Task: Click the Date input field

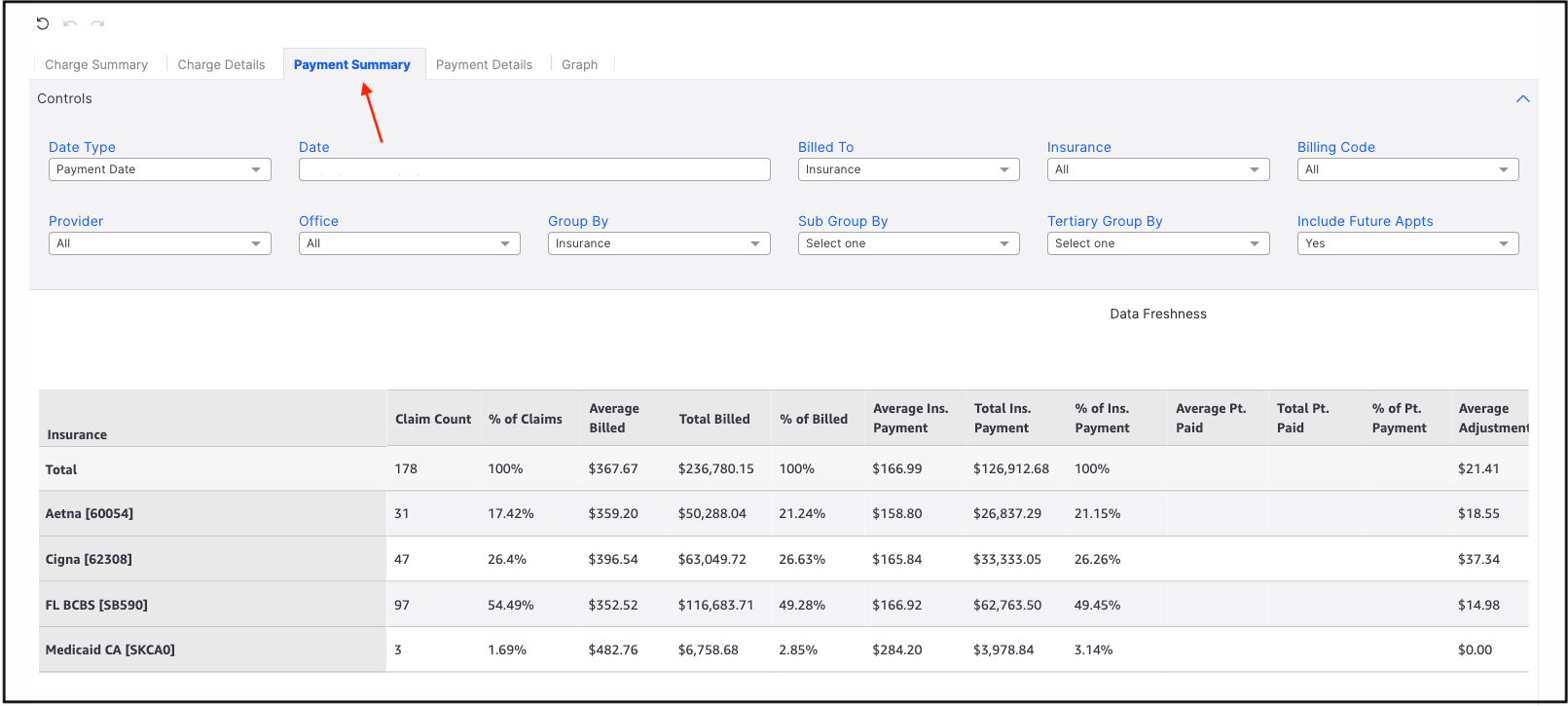Action: click(533, 169)
